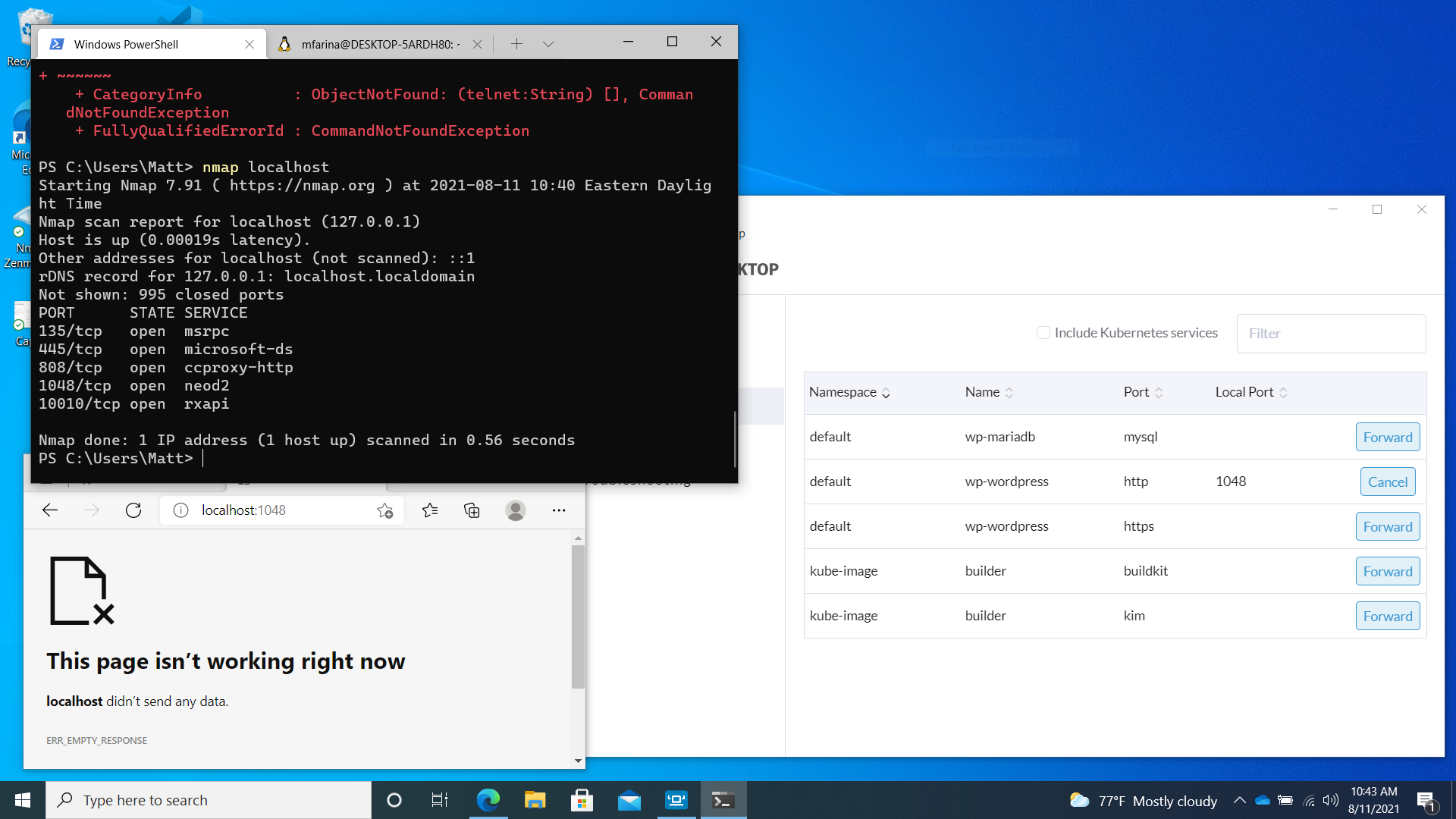Open Task View icon on taskbar

(440, 800)
